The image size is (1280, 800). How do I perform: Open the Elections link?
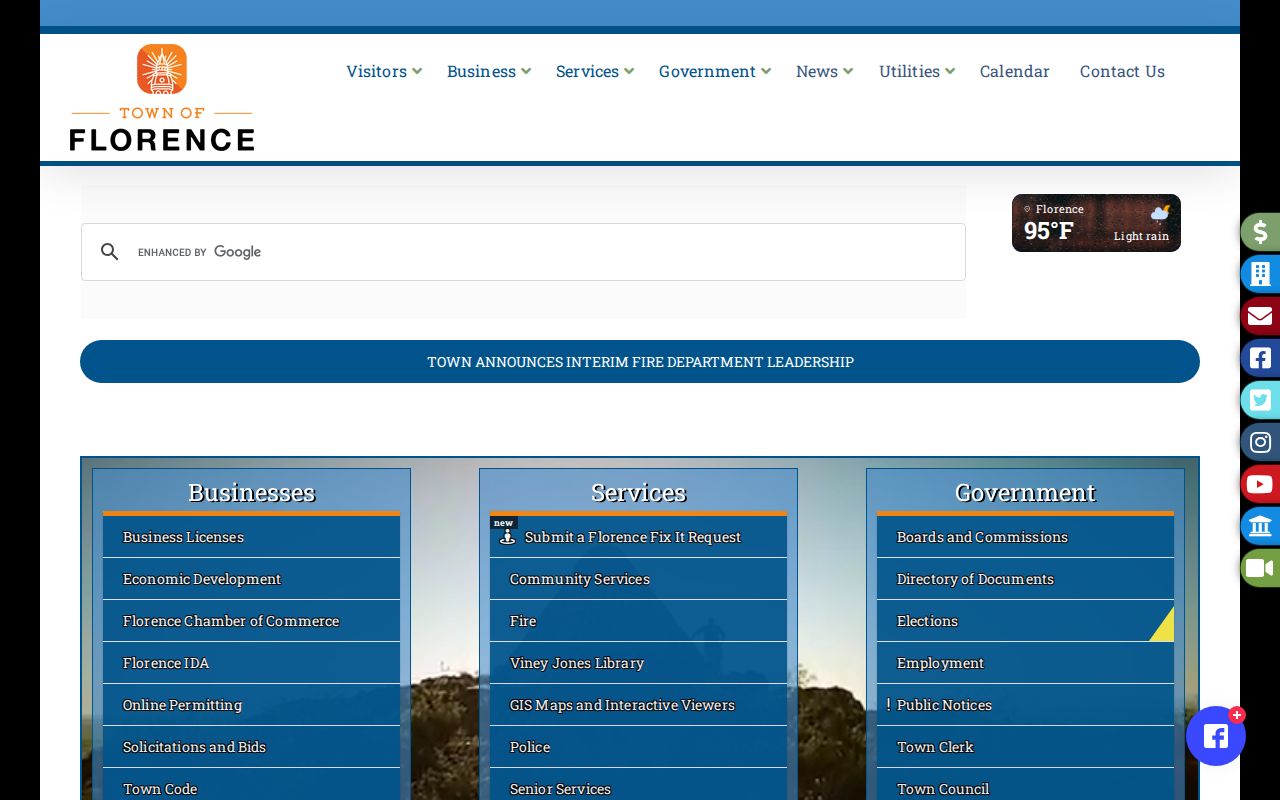pyautogui.click(x=1025, y=621)
